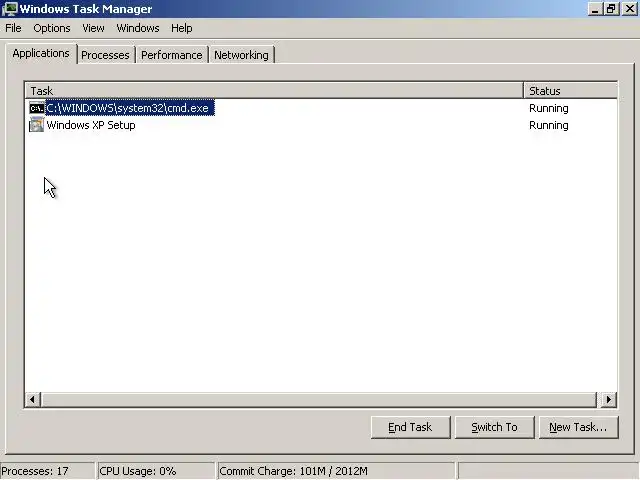Open the File menu
Screen dimensions: 640x480
tap(13, 28)
